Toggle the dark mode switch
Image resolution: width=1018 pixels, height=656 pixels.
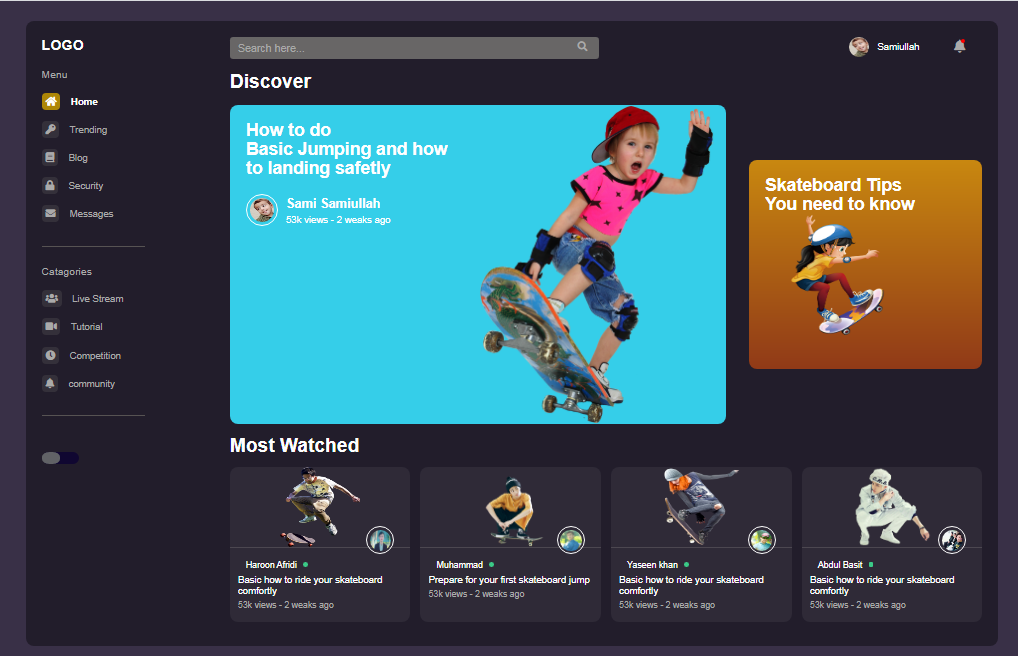[x=60, y=458]
